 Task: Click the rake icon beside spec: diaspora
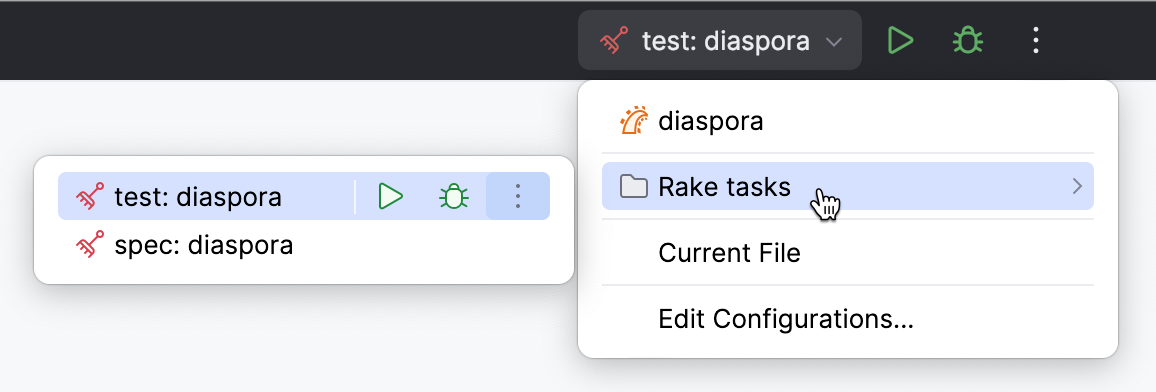coord(90,245)
